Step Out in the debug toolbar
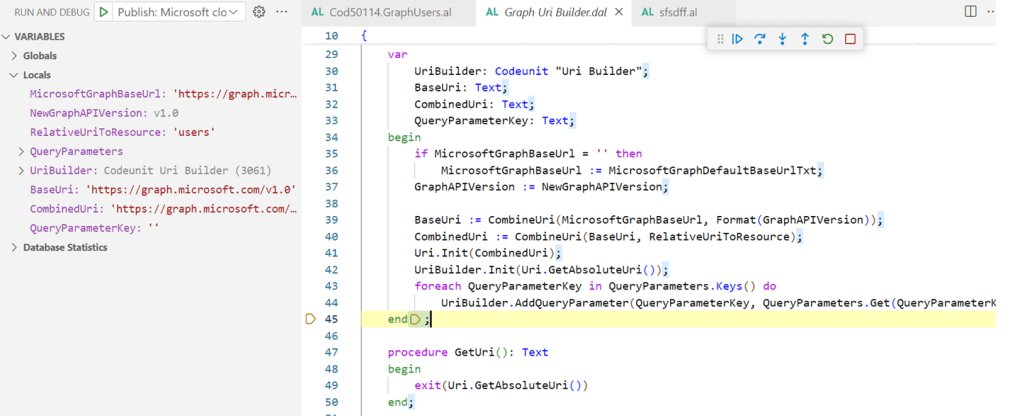 [x=805, y=39]
